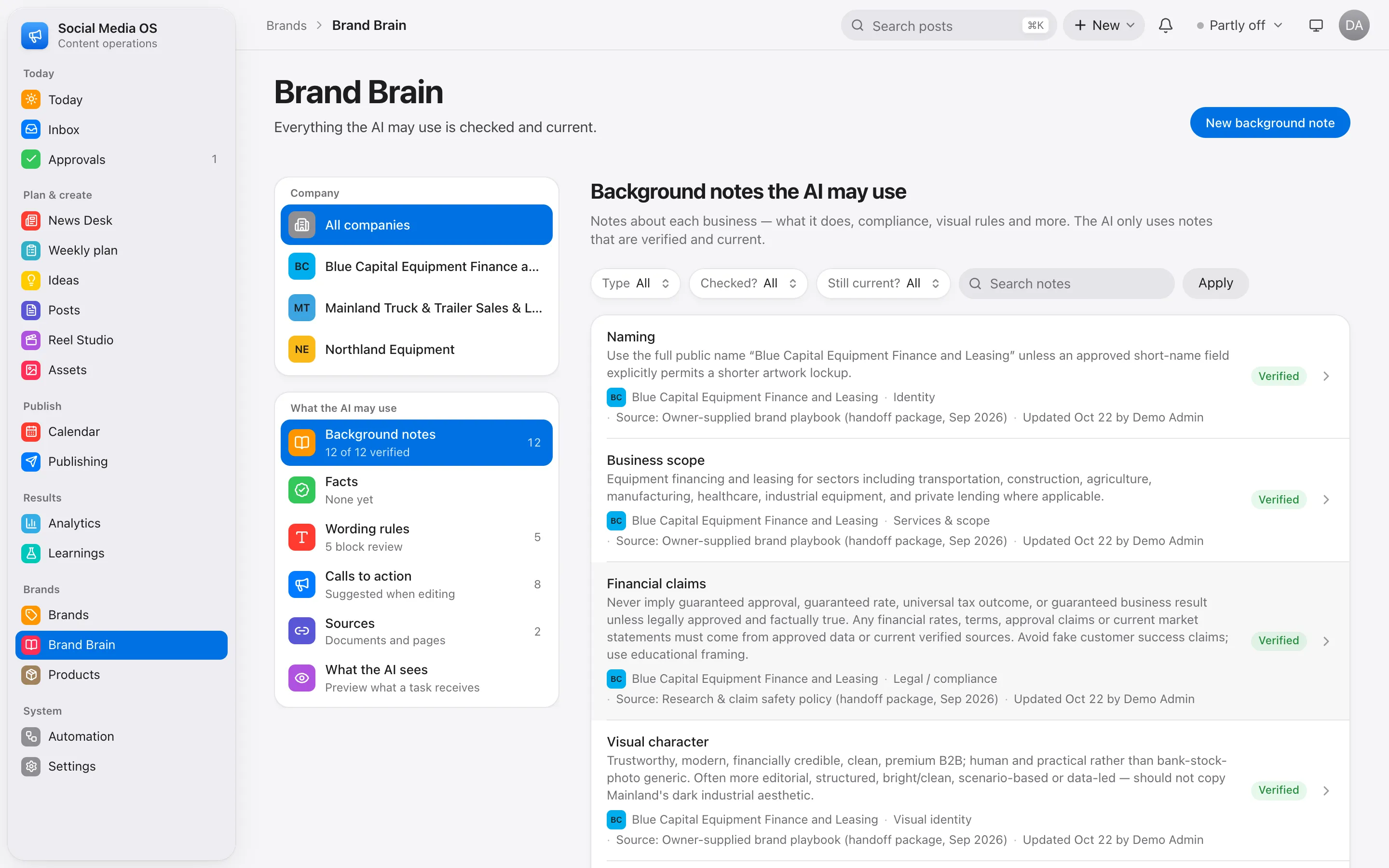
Task: Expand the New menu in header
Action: point(1103,25)
